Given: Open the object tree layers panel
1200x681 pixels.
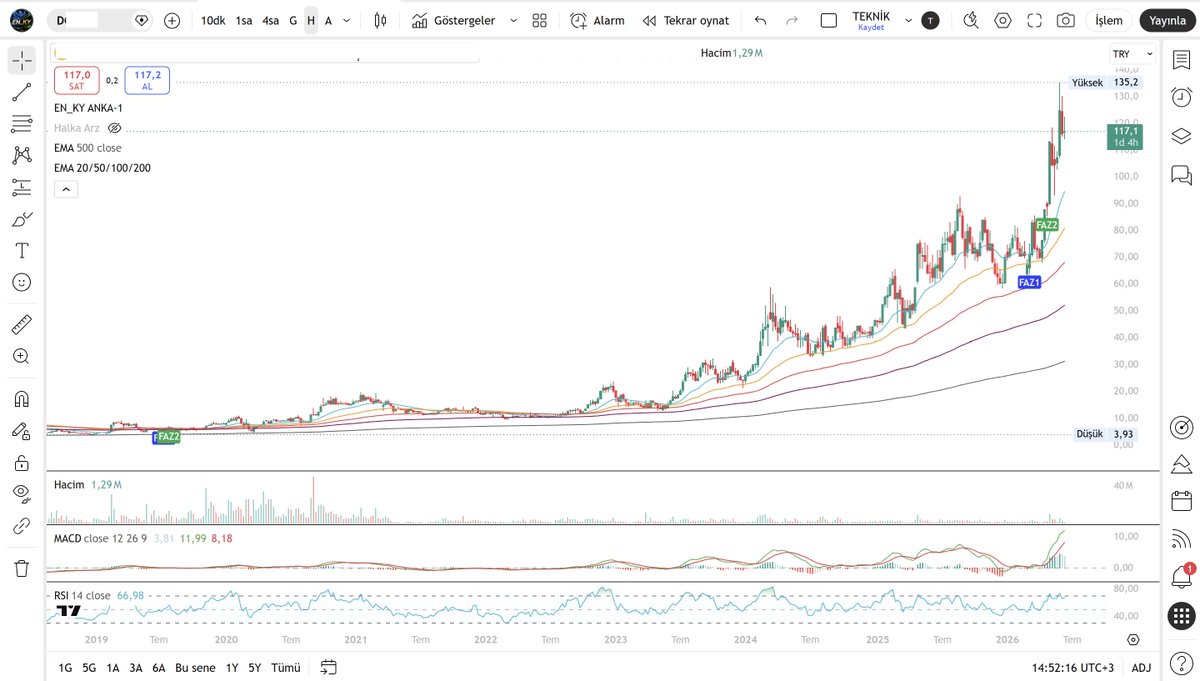Looking at the screenshot, I should pos(1181,136).
